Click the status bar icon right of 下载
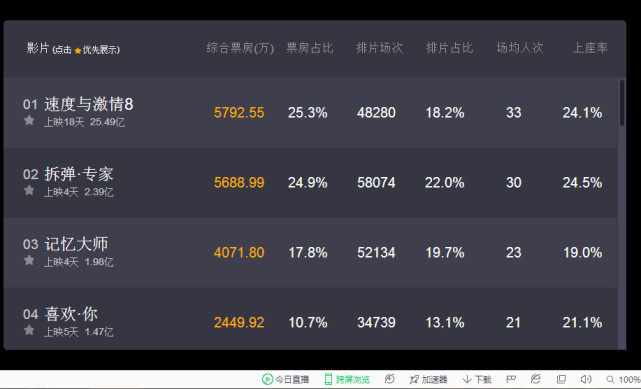Image resolution: width=641 pixels, height=389 pixels. (511, 379)
